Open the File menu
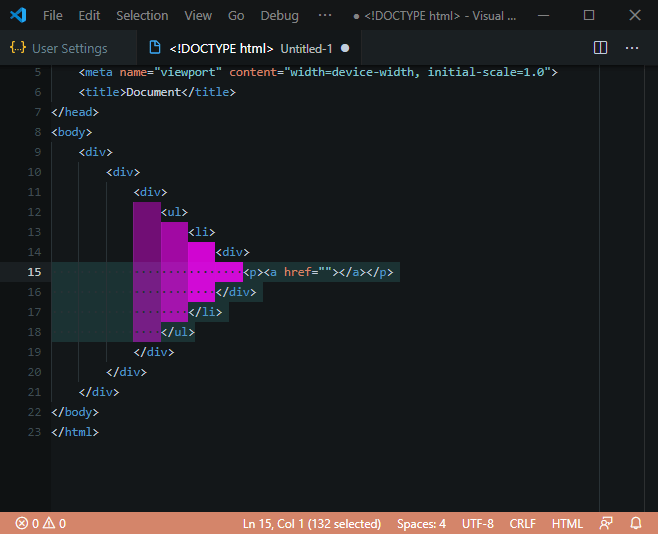This screenshot has height=534, width=658. click(52, 16)
